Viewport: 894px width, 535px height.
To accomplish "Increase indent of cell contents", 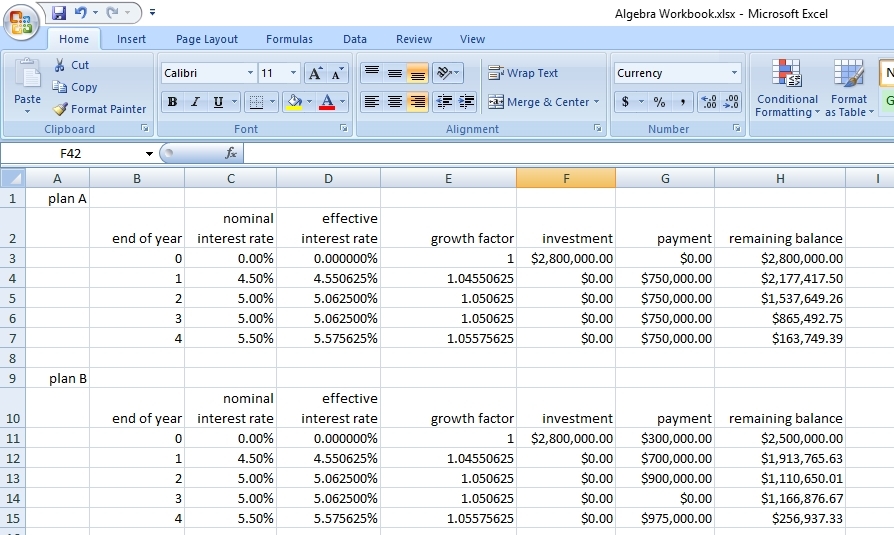I will tap(466, 102).
